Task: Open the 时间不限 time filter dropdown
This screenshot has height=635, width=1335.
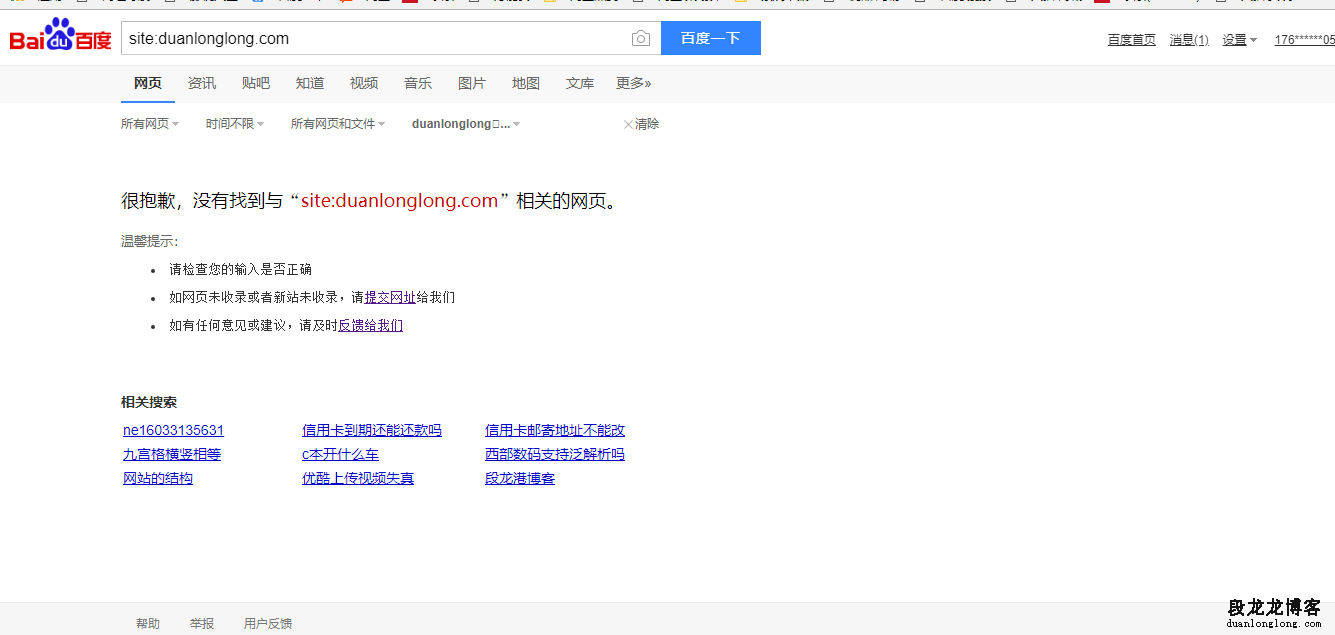Action: pos(234,124)
